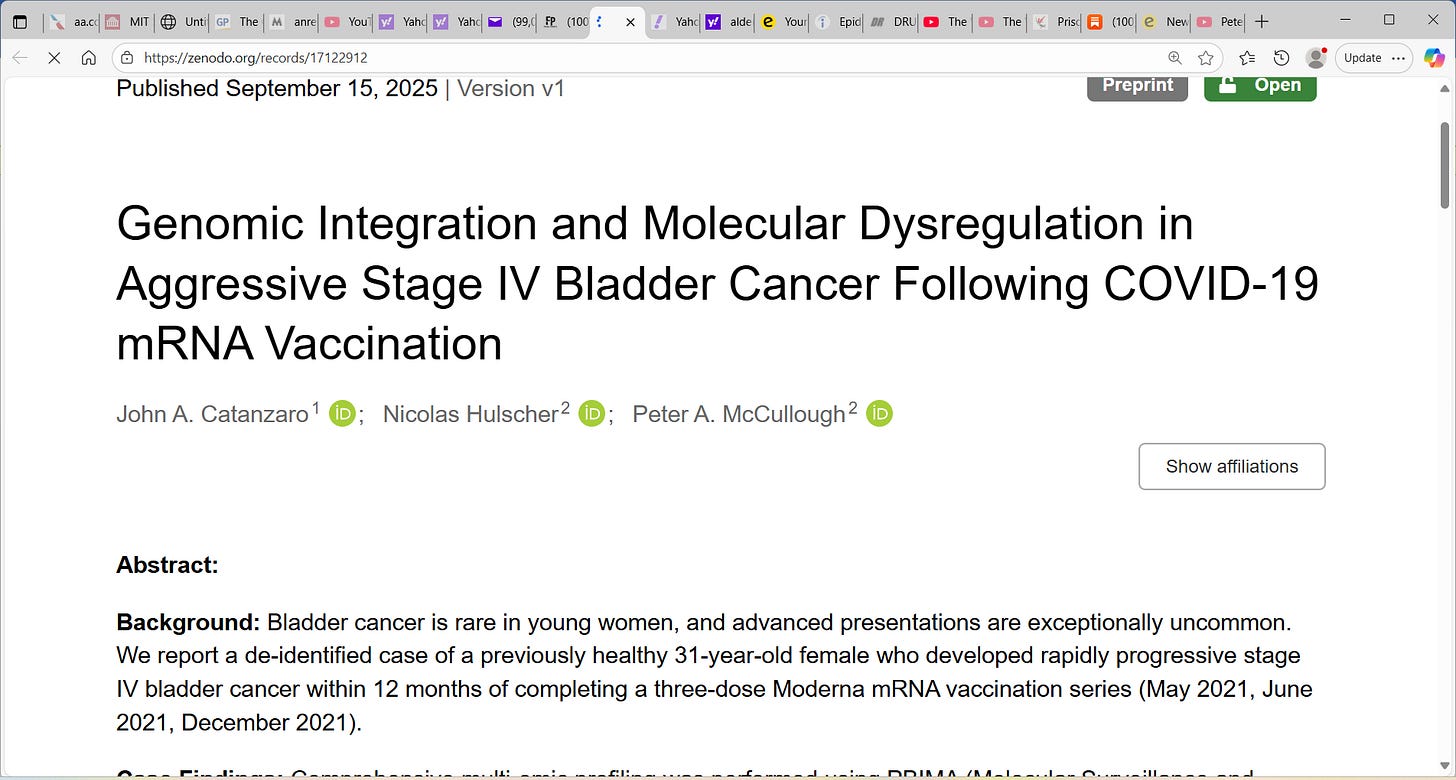The image size is (1456, 780).
Task: Switch to the GP 'The' tab
Action: point(236,21)
